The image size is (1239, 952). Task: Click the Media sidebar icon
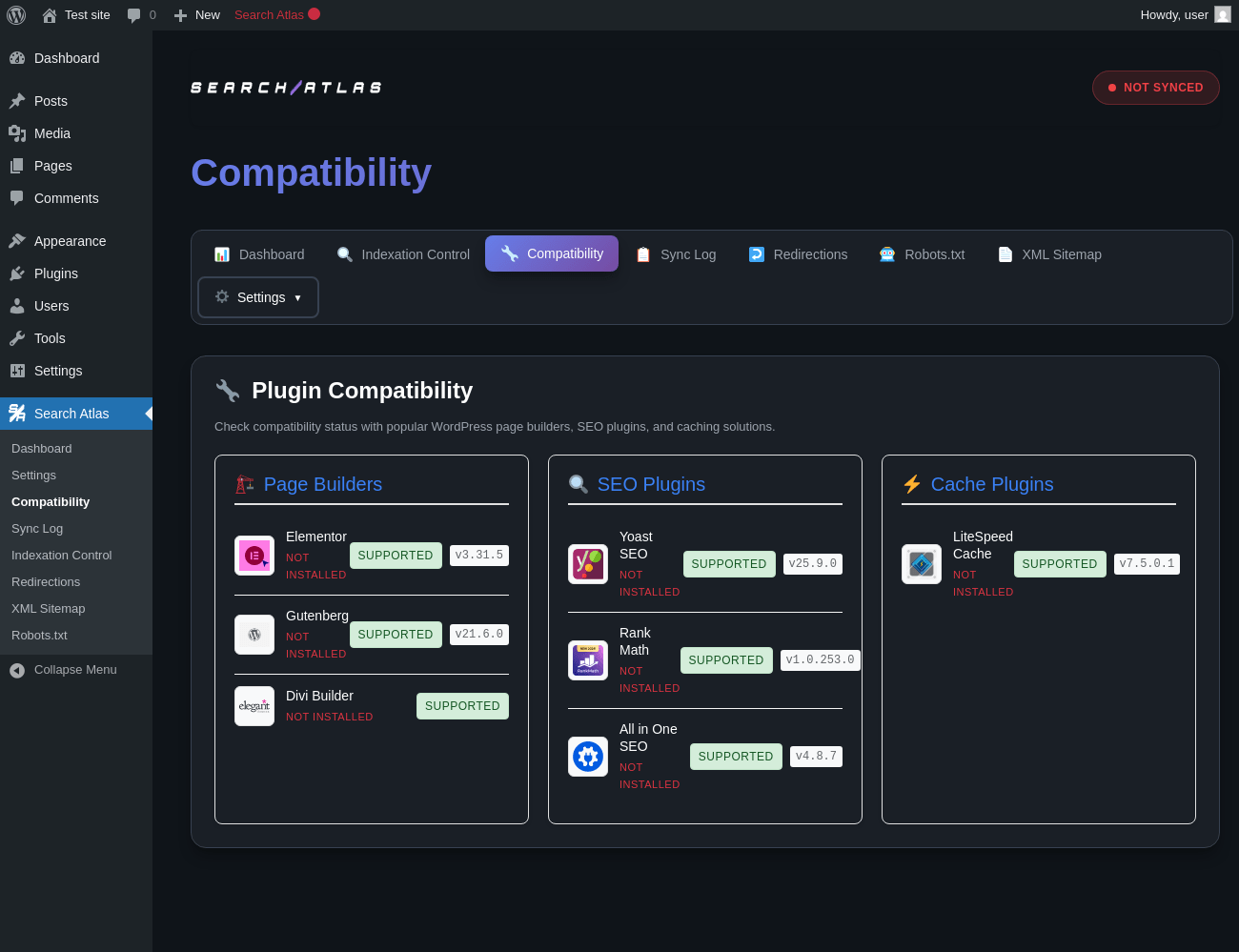click(x=17, y=133)
